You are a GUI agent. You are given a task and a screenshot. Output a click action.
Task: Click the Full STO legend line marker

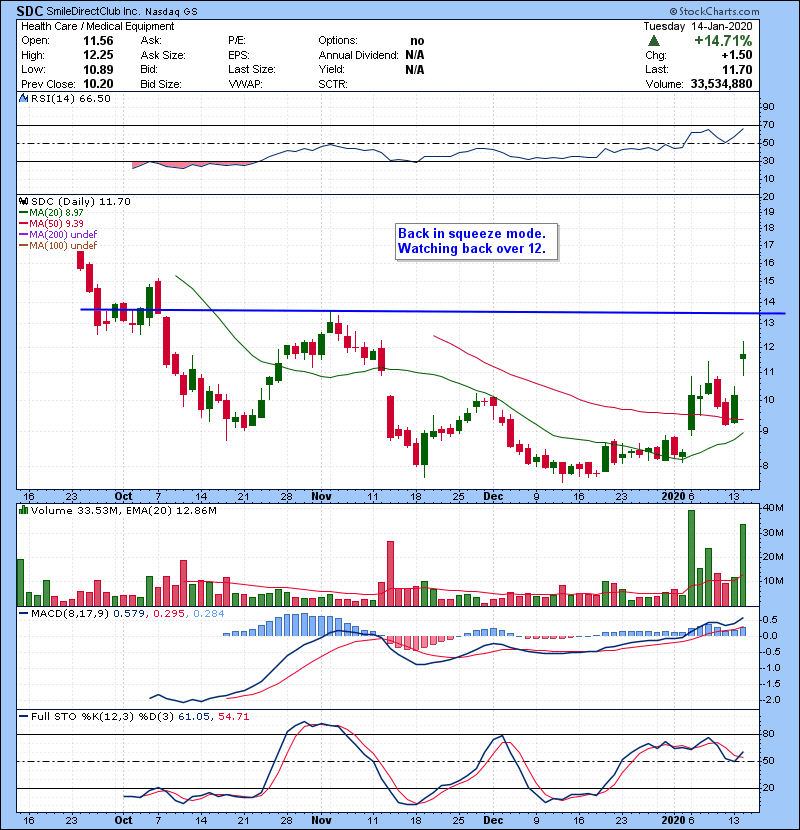click(24, 716)
